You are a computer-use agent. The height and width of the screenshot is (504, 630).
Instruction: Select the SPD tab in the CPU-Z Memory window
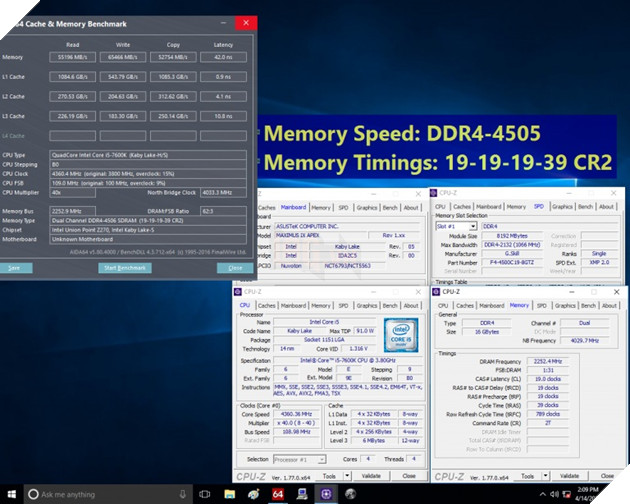click(x=542, y=306)
